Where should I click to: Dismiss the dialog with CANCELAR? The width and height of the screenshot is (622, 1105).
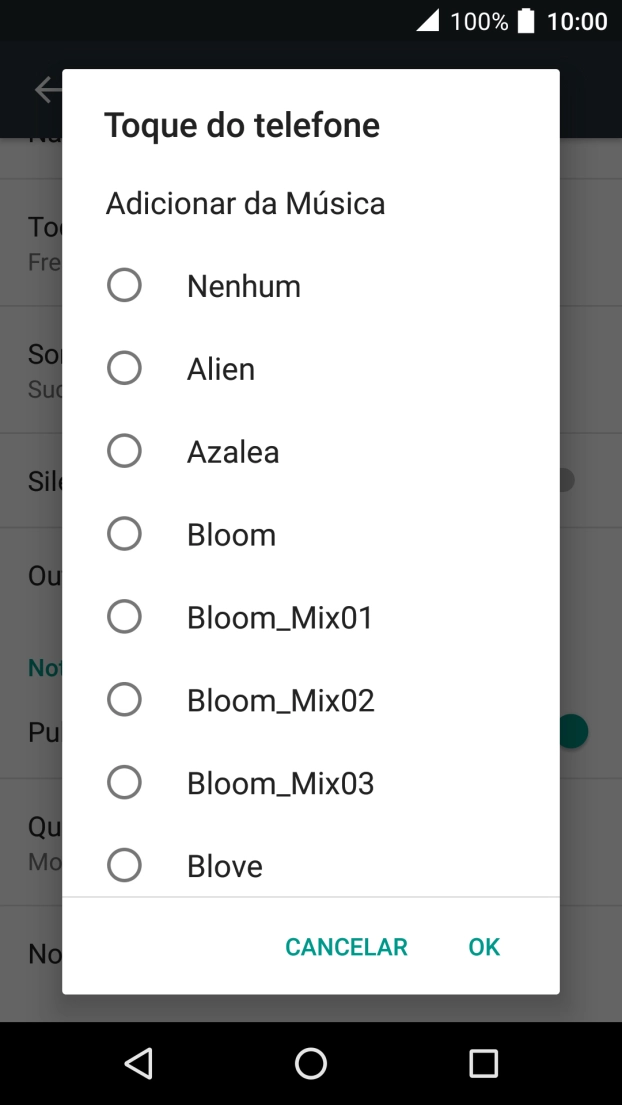pyautogui.click(x=346, y=946)
